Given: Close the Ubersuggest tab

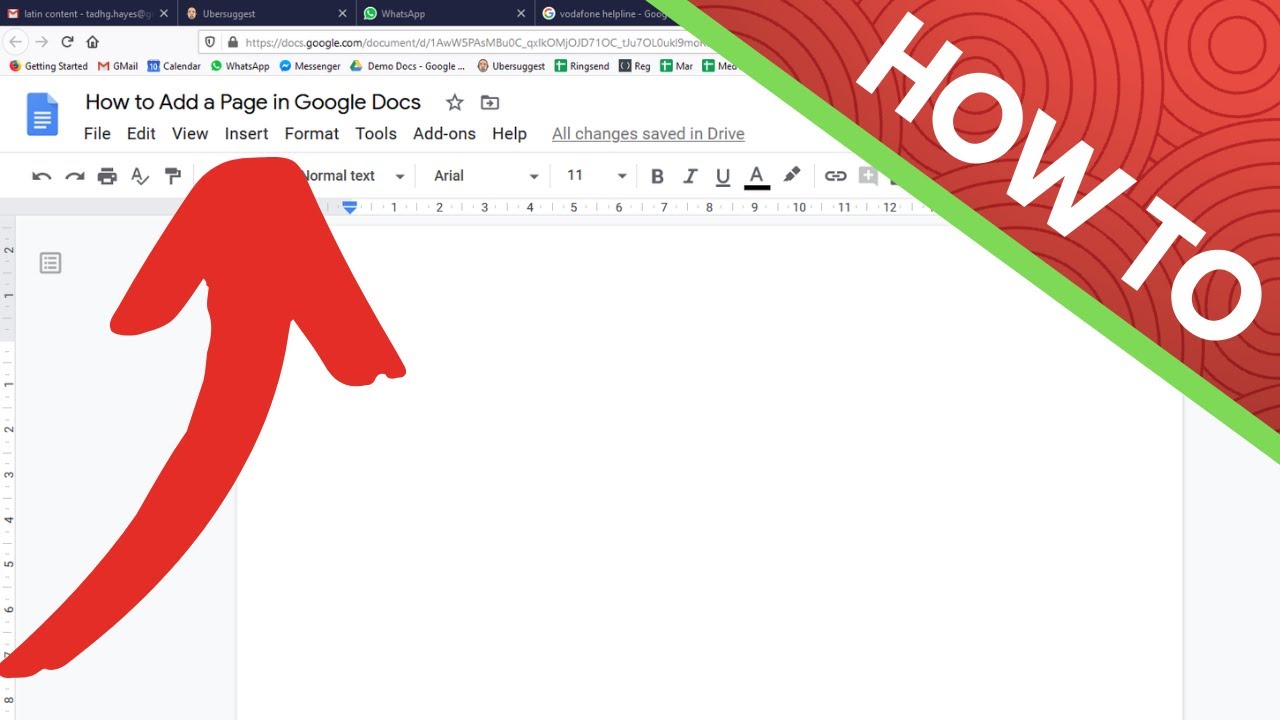Looking at the screenshot, I should click(x=343, y=14).
